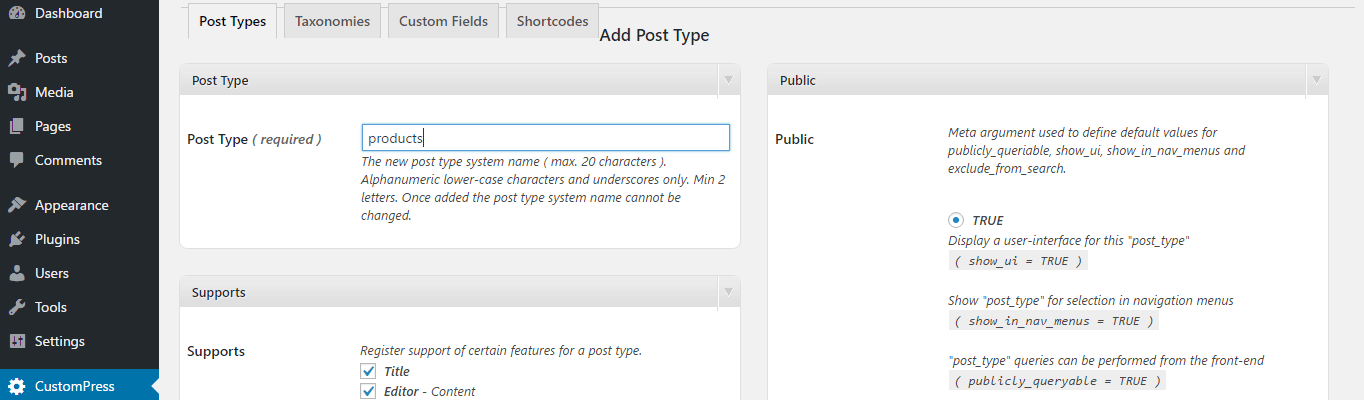This screenshot has width=1364, height=400.
Task: Click the Appearance paintbrush icon
Action: (17, 205)
